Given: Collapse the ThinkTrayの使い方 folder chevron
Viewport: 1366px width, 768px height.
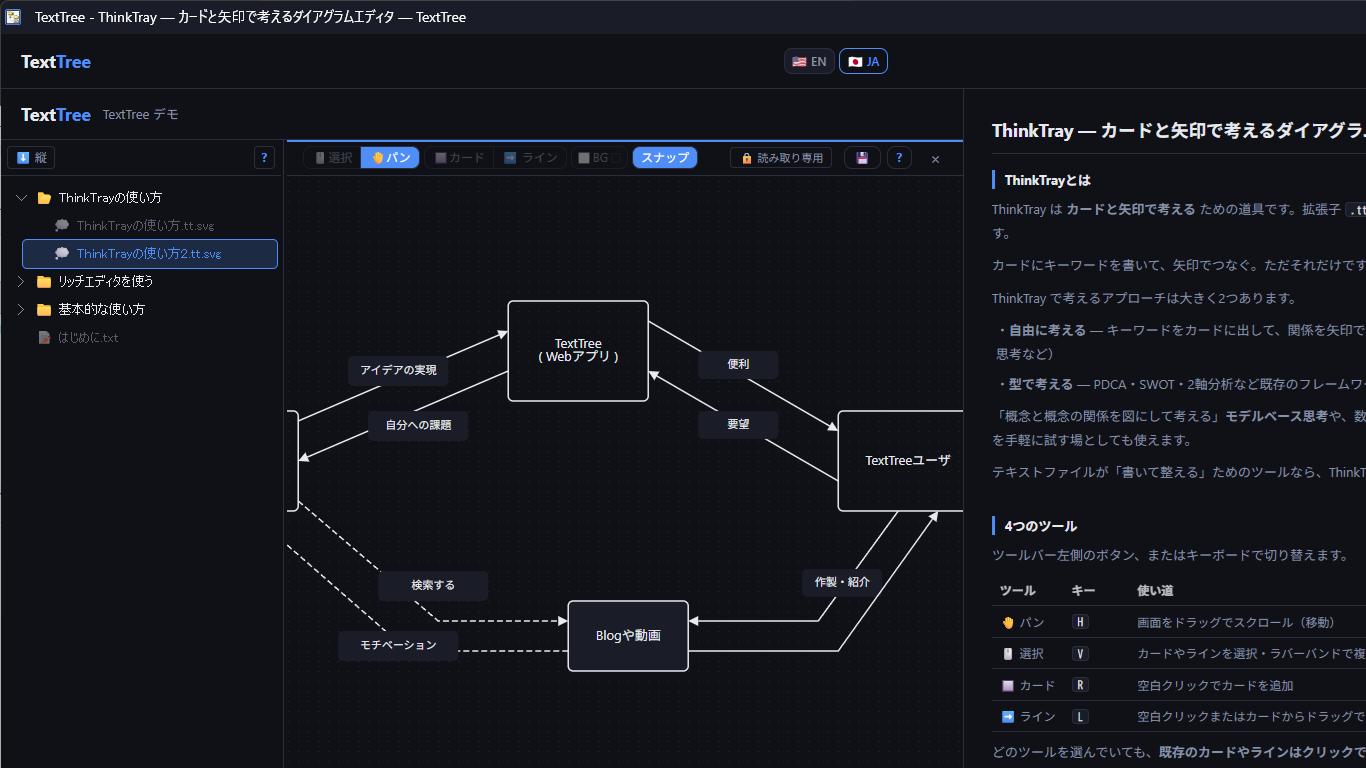Looking at the screenshot, I should (x=22, y=198).
